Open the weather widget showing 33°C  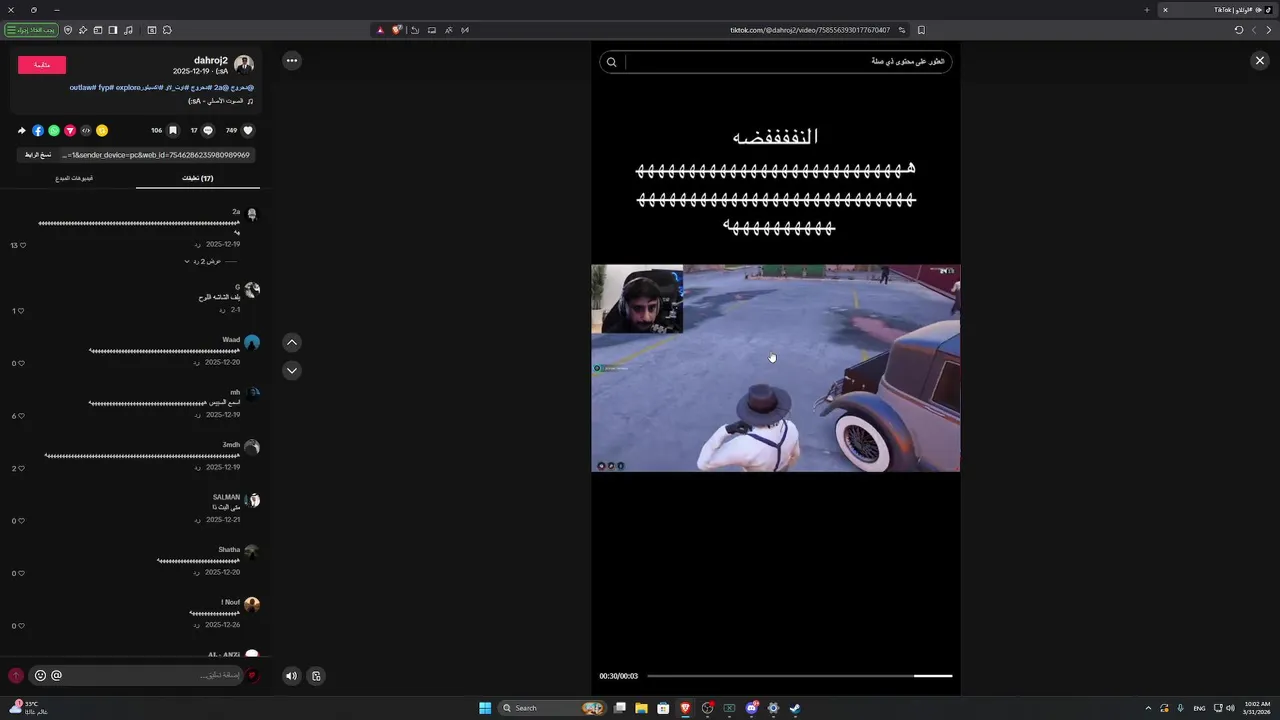click(27, 708)
